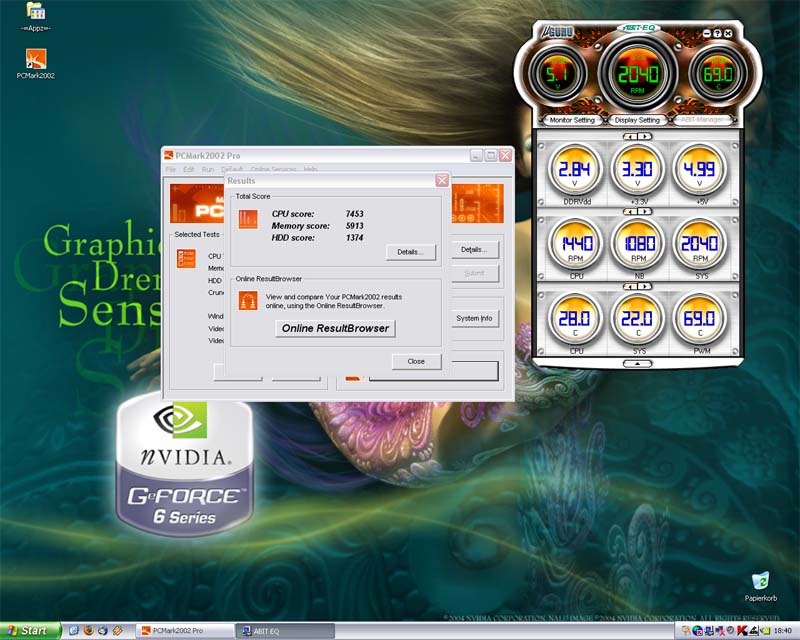Select the HDD score 1374 text
This screenshot has height=640, width=800.
click(317, 238)
